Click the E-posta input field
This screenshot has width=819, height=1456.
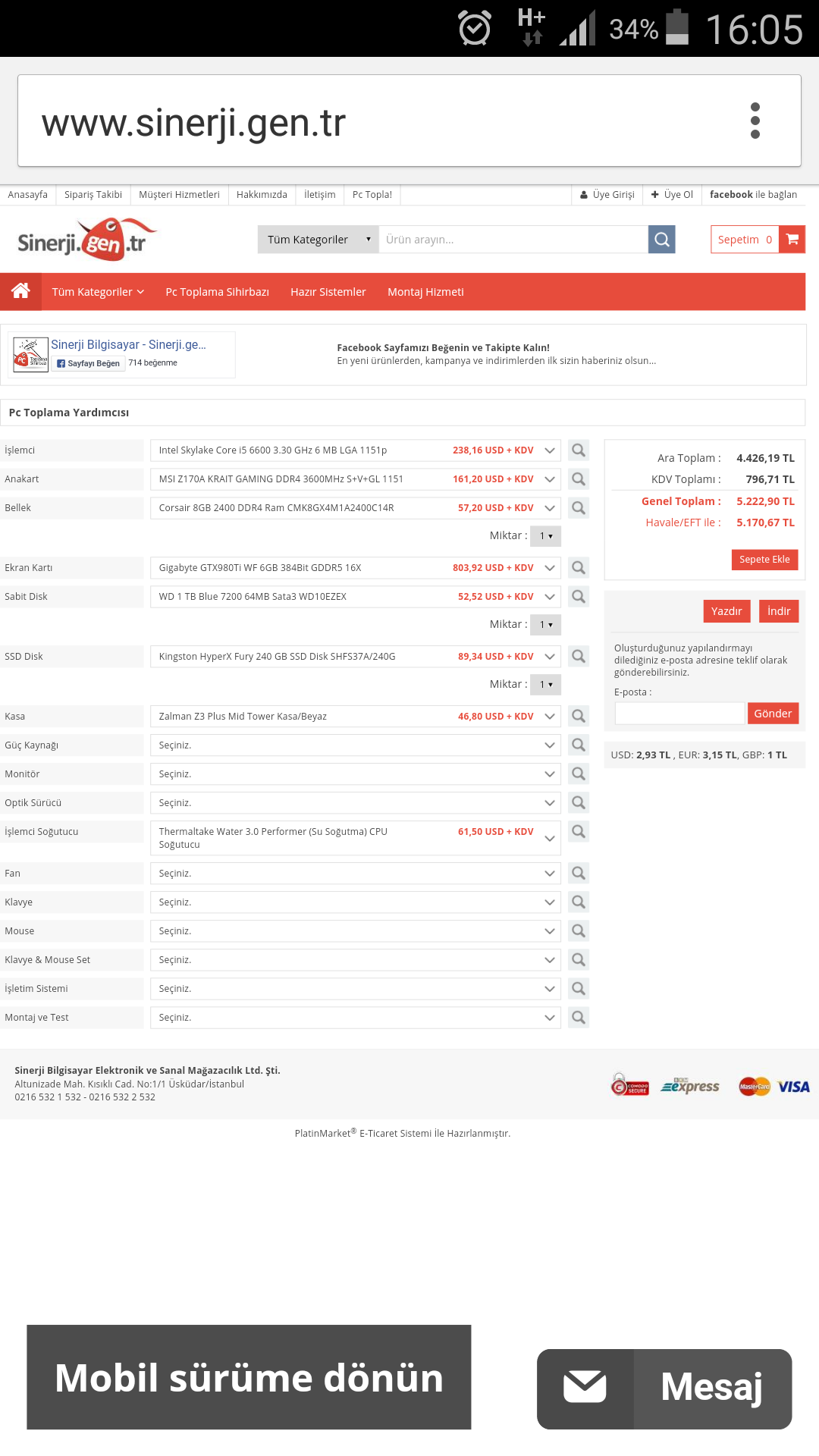point(679,714)
